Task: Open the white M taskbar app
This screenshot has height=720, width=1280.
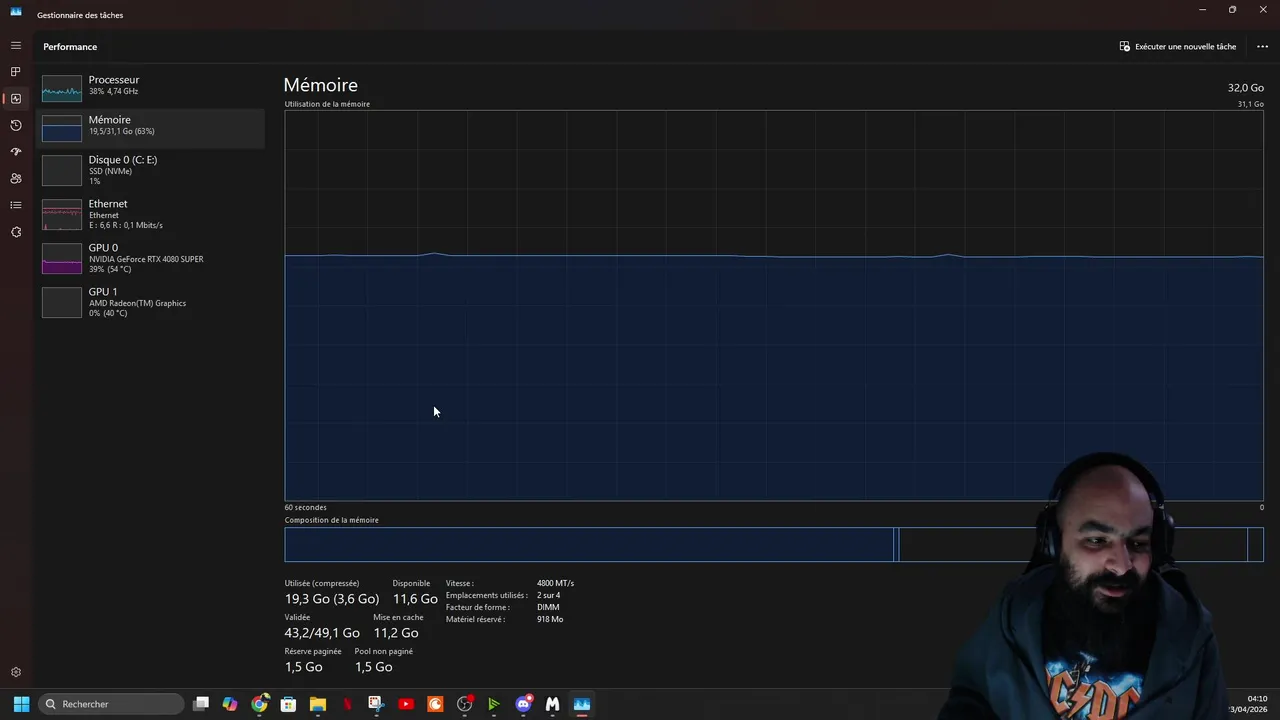Action: [x=552, y=704]
